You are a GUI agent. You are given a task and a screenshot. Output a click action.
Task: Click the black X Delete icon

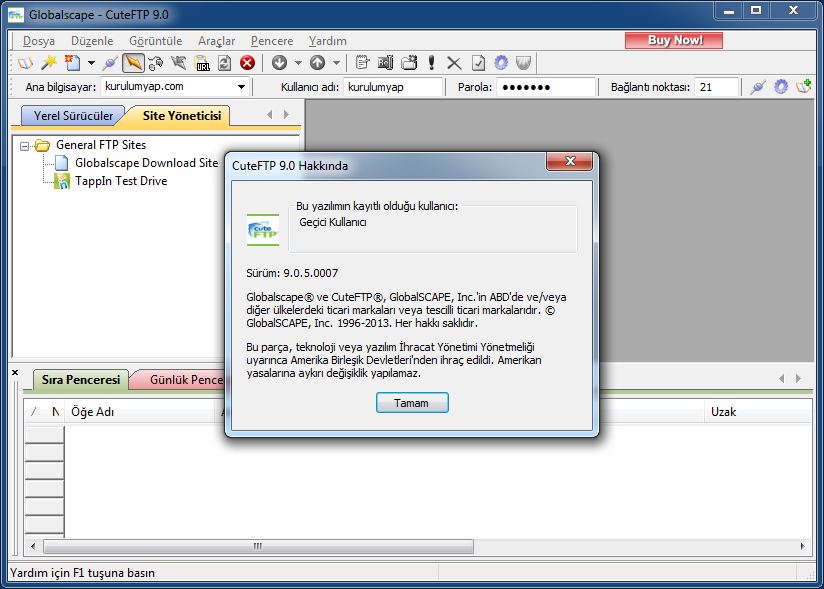coord(454,63)
